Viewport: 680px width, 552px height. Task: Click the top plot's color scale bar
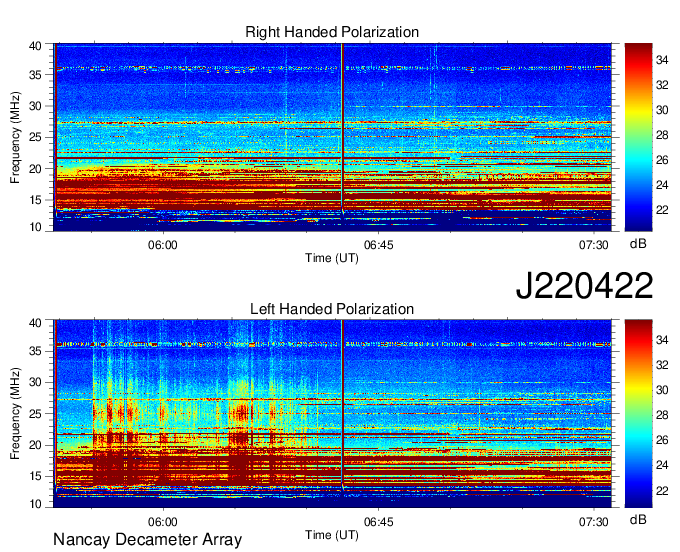coord(638,137)
